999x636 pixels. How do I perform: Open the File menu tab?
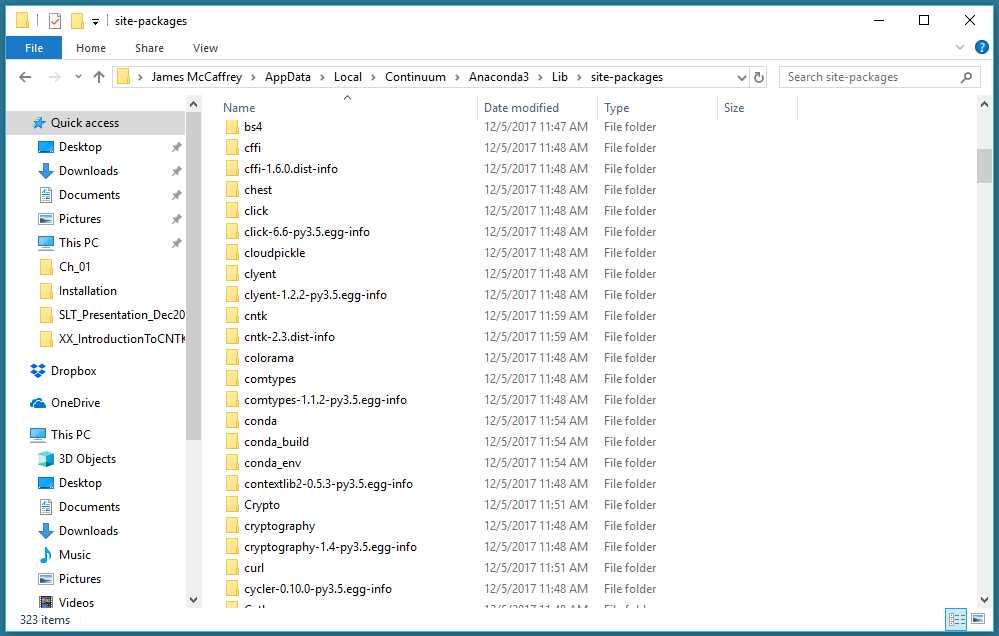[x=34, y=48]
